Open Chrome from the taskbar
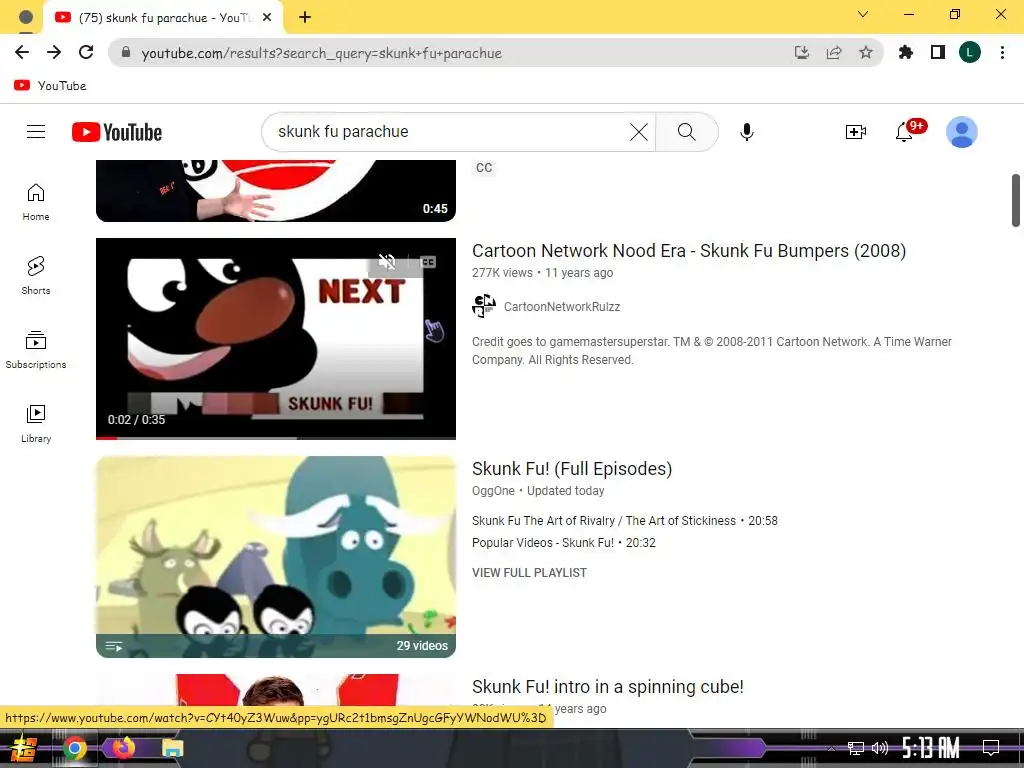The height and width of the screenshot is (768, 1024). pos(74,748)
